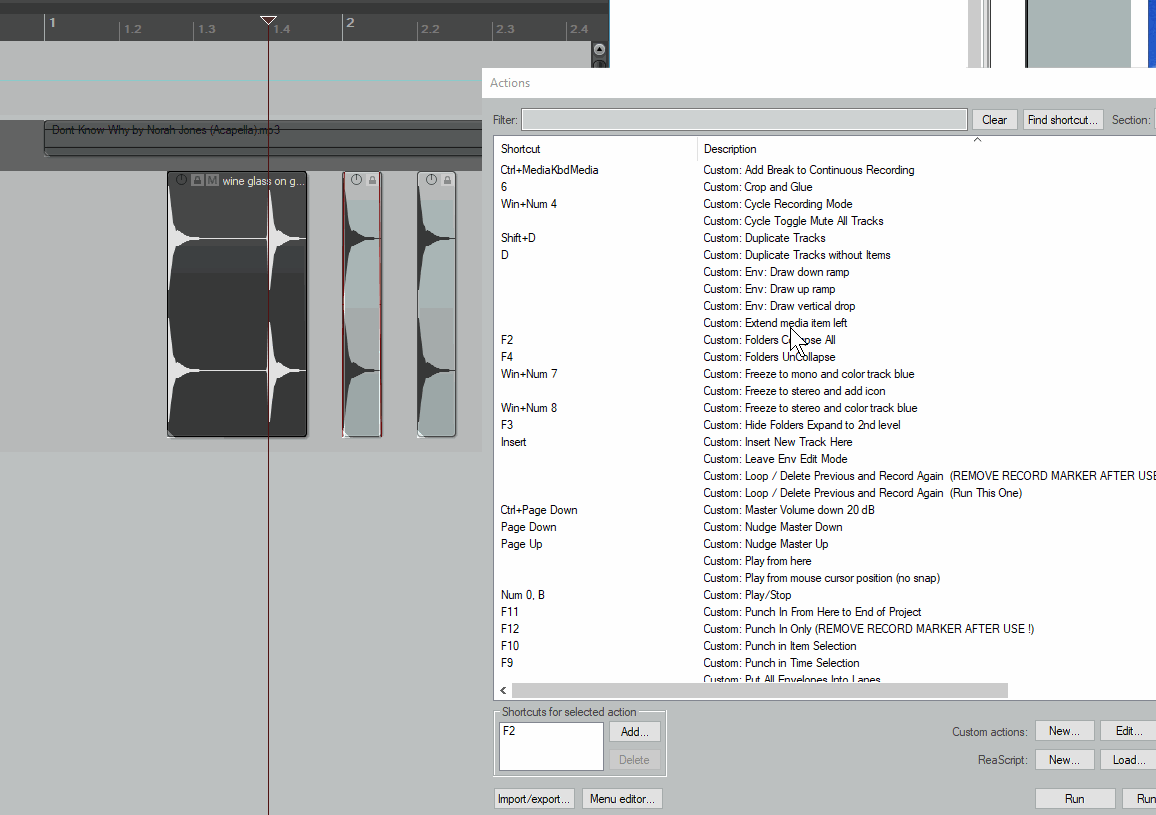Image resolution: width=1156 pixels, height=815 pixels.
Task: Click the sort arrow above the Description column
Action: click(x=978, y=139)
